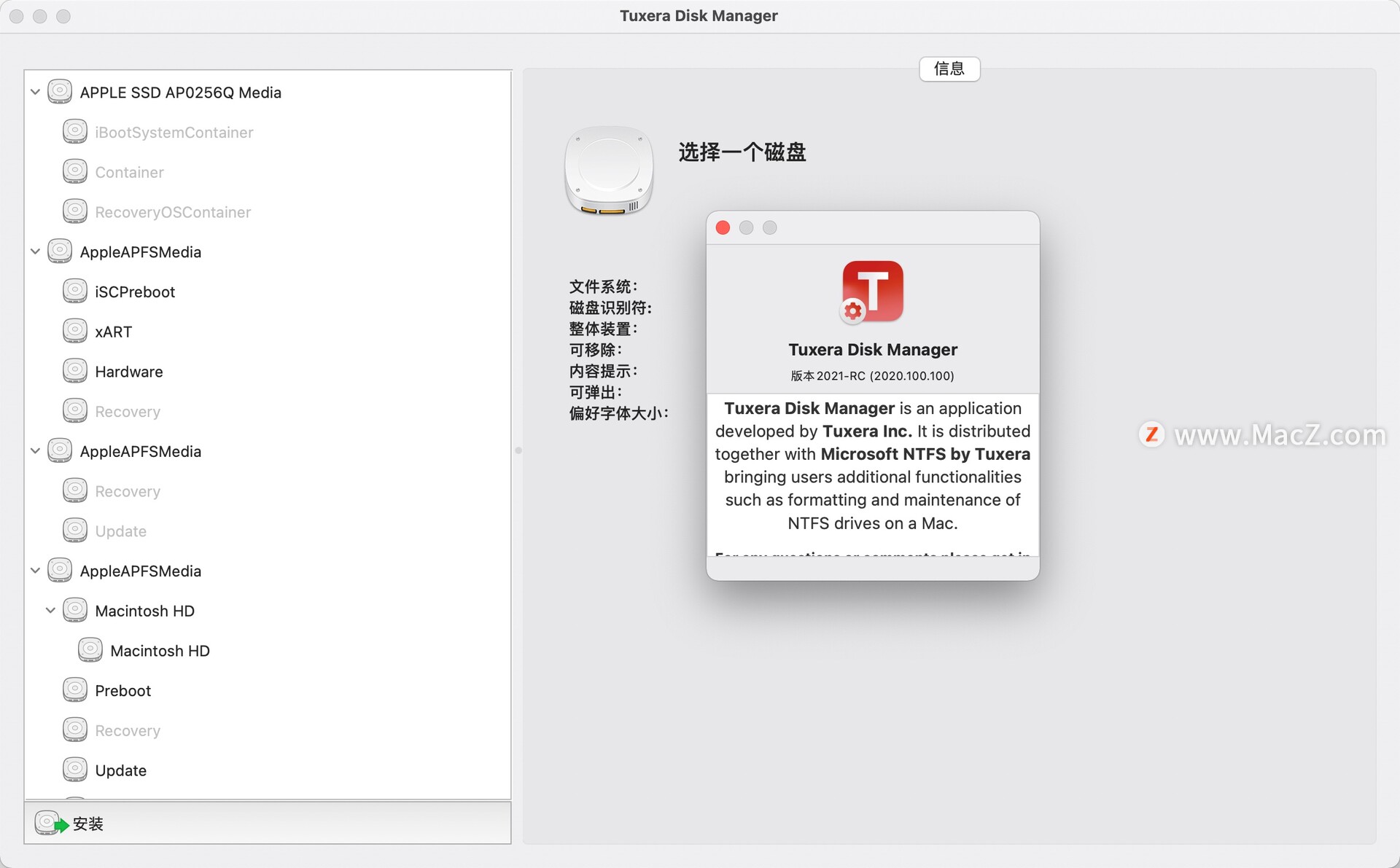Image resolution: width=1400 pixels, height=868 pixels.
Task: Click the greyed Update volume icon
Action: click(75, 531)
